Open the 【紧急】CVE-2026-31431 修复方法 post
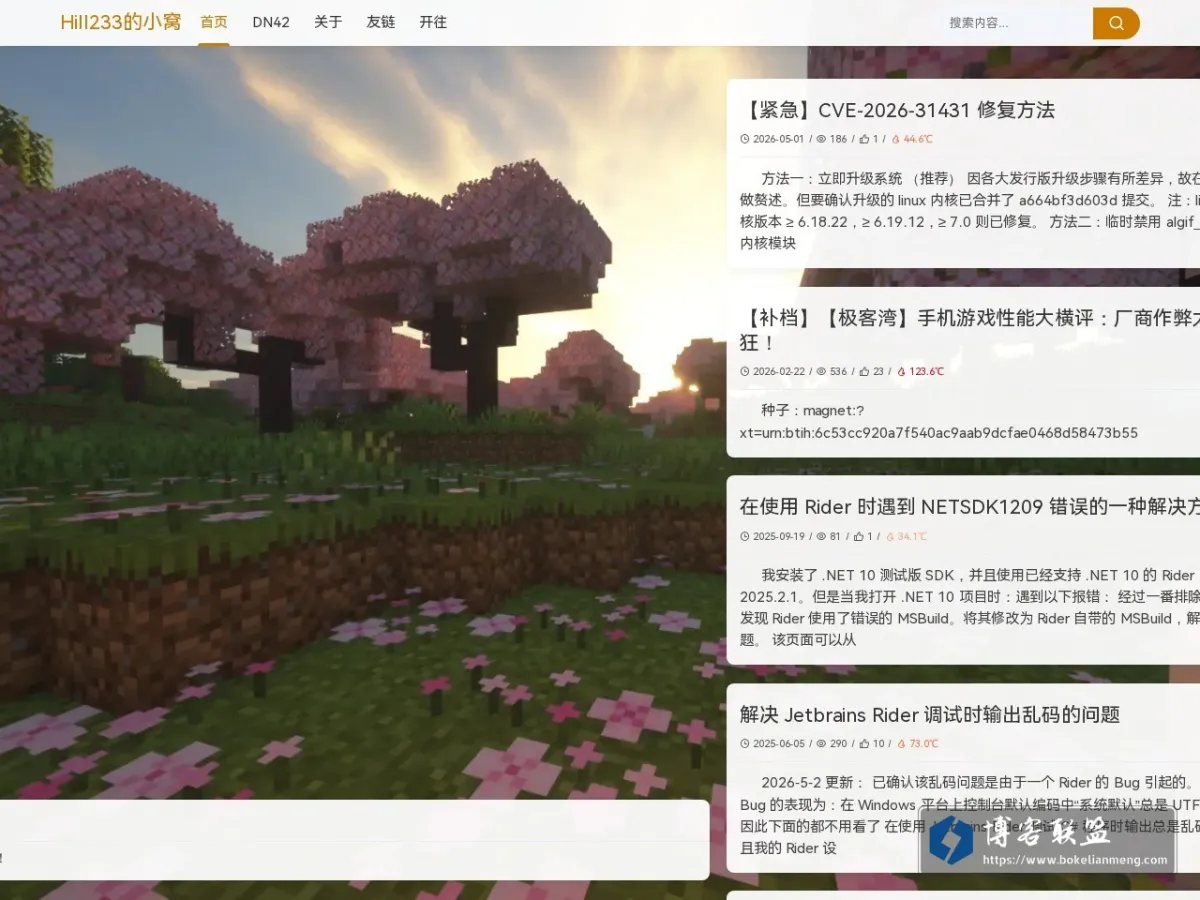The width and height of the screenshot is (1200, 900). (x=898, y=110)
